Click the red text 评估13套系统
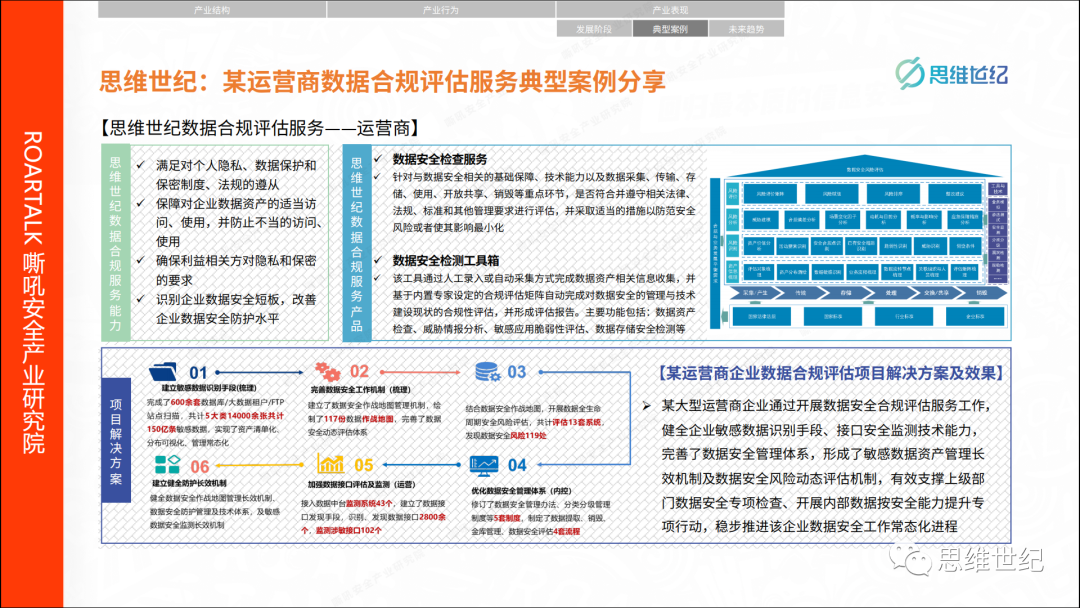The image size is (1080, 608). 577,422
